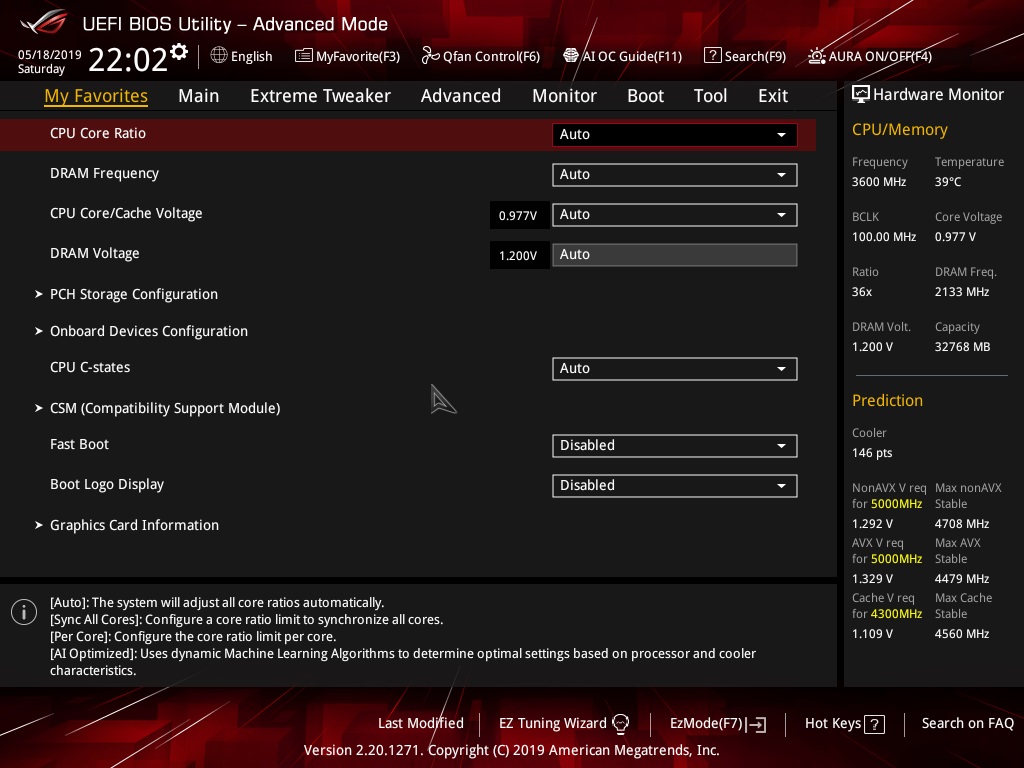Toggle AURA ON/OFF(F4)
The width and height of the screenshot is (1024, 768).
pos(870,56)
